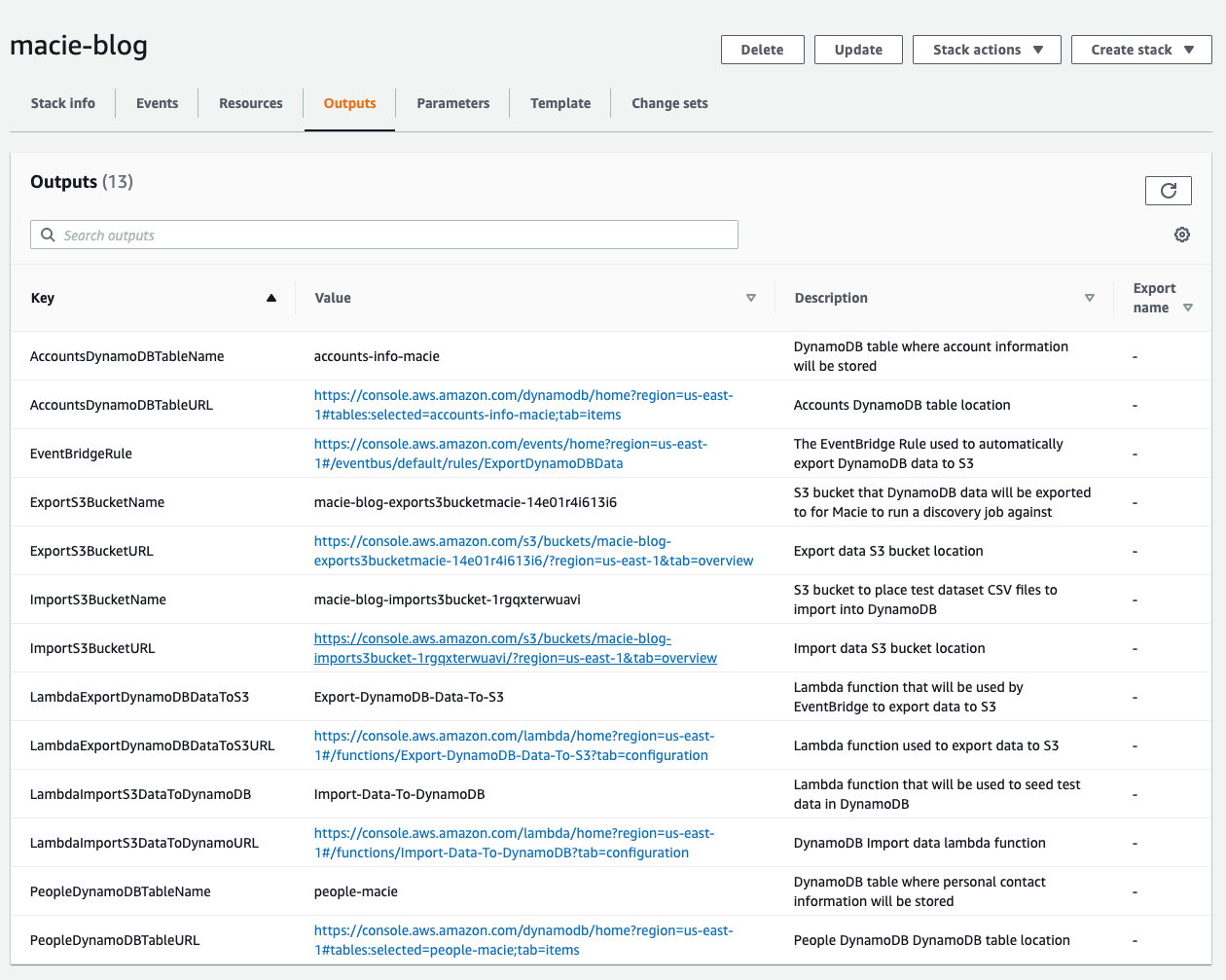Select the Export-DynamoDB-Data-To-S3 value
Viewport: 1226px width, 980px height.
[x=409, y=697]
